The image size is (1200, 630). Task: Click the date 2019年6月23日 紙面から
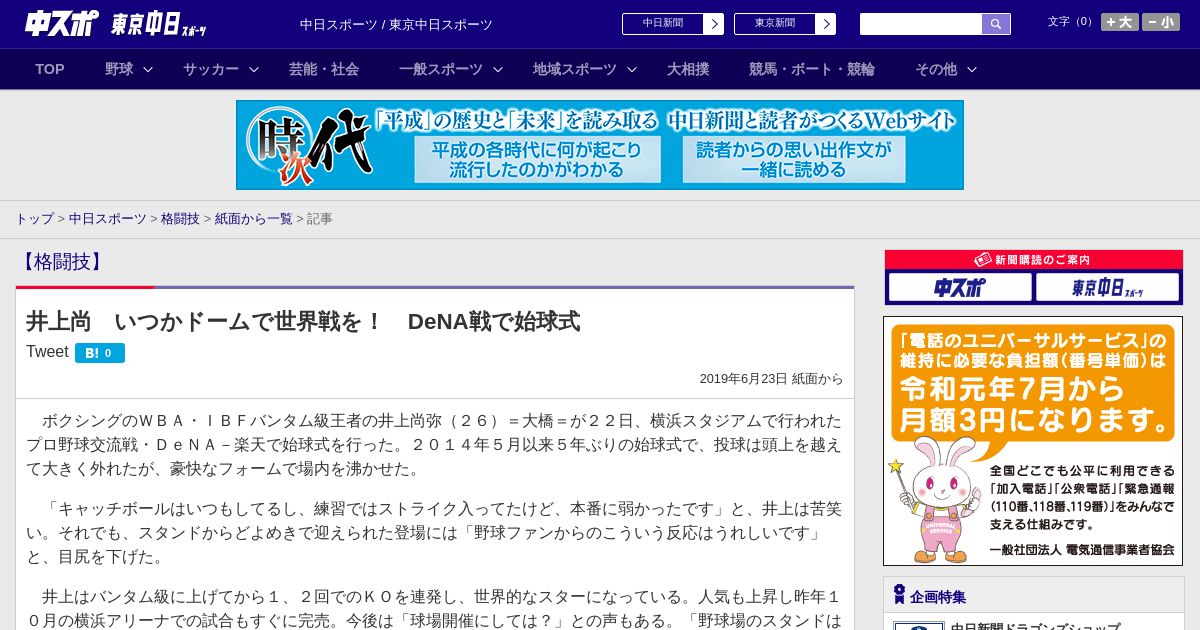(771, 379)
